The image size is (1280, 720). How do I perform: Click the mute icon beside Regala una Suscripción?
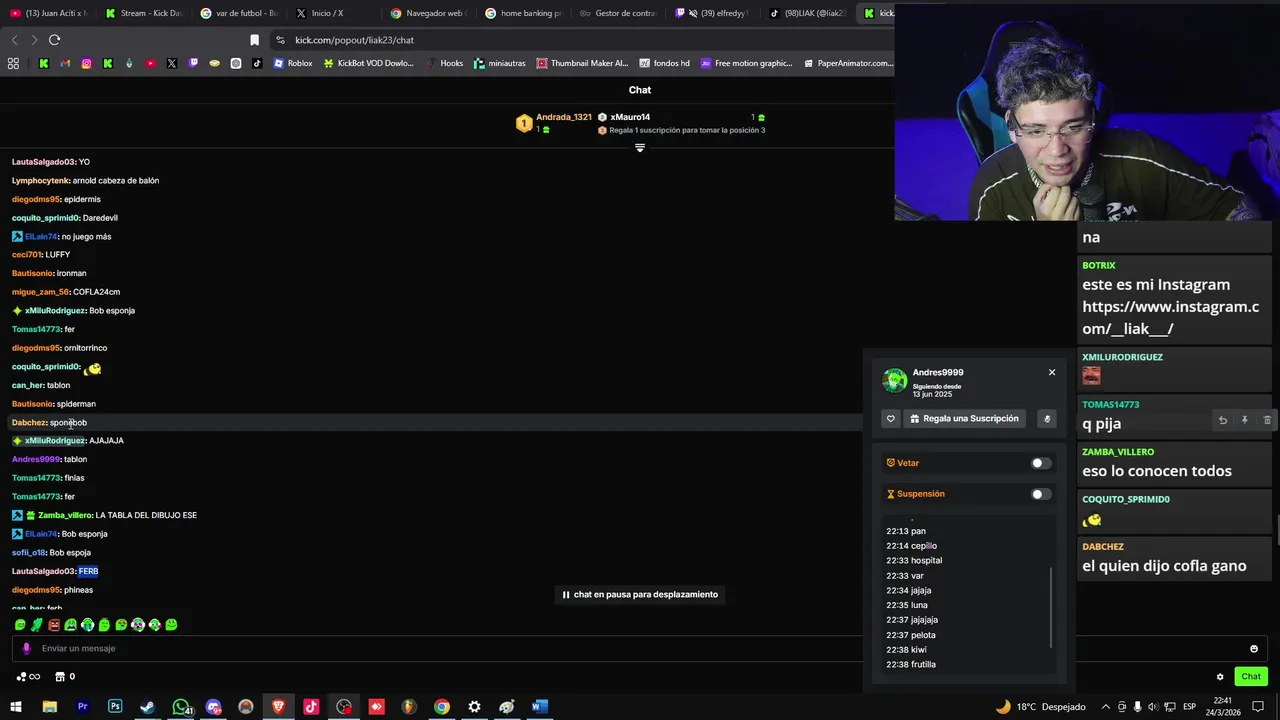[x=1047, y=419]
